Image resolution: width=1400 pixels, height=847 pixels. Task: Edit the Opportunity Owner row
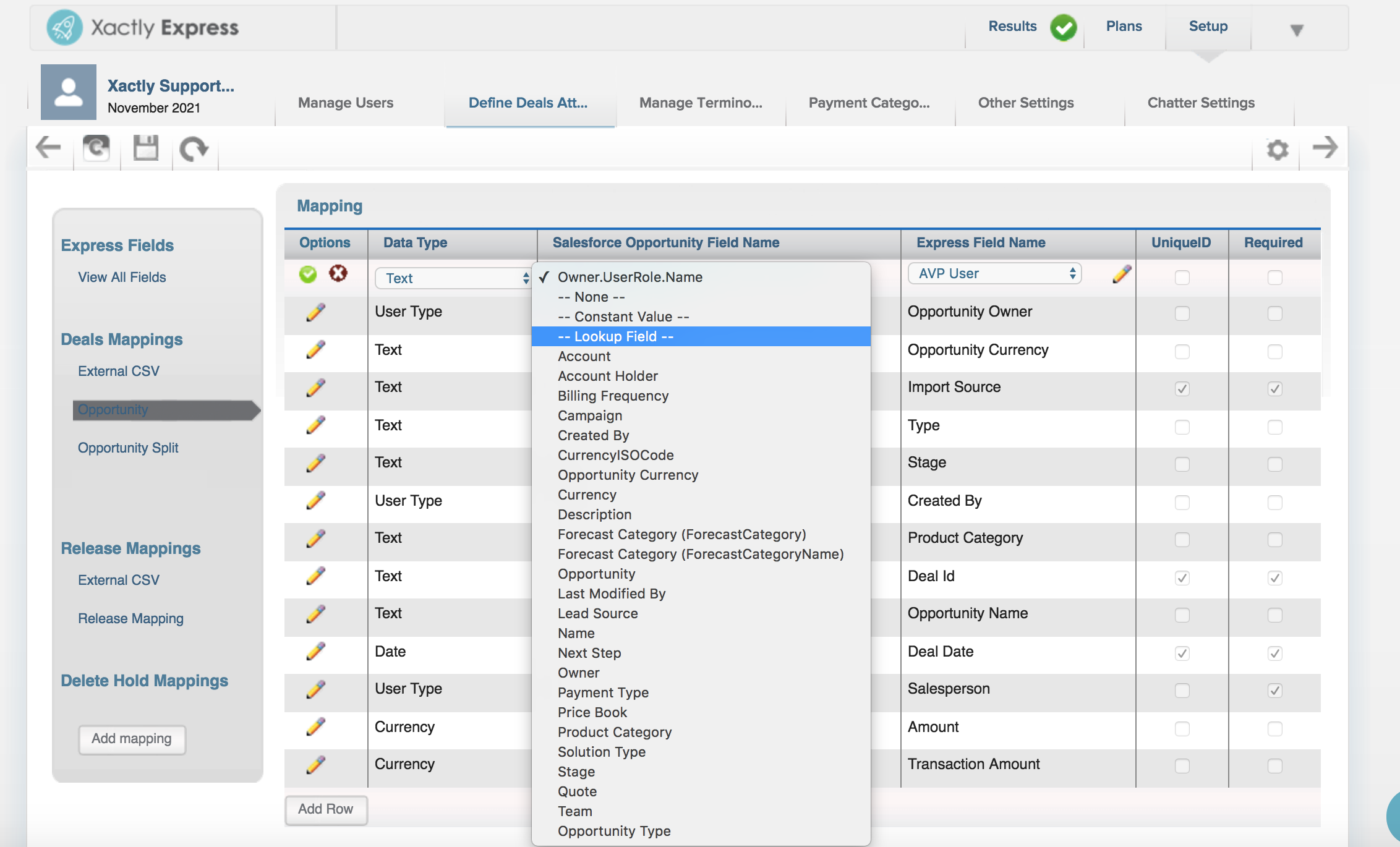[x=315, y=312]
